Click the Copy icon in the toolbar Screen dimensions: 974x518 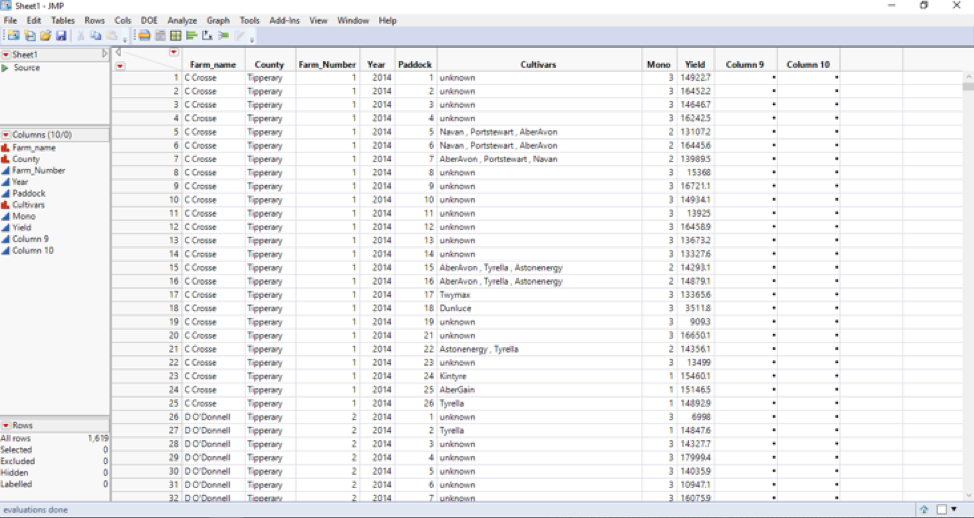[x=96, y=36]
